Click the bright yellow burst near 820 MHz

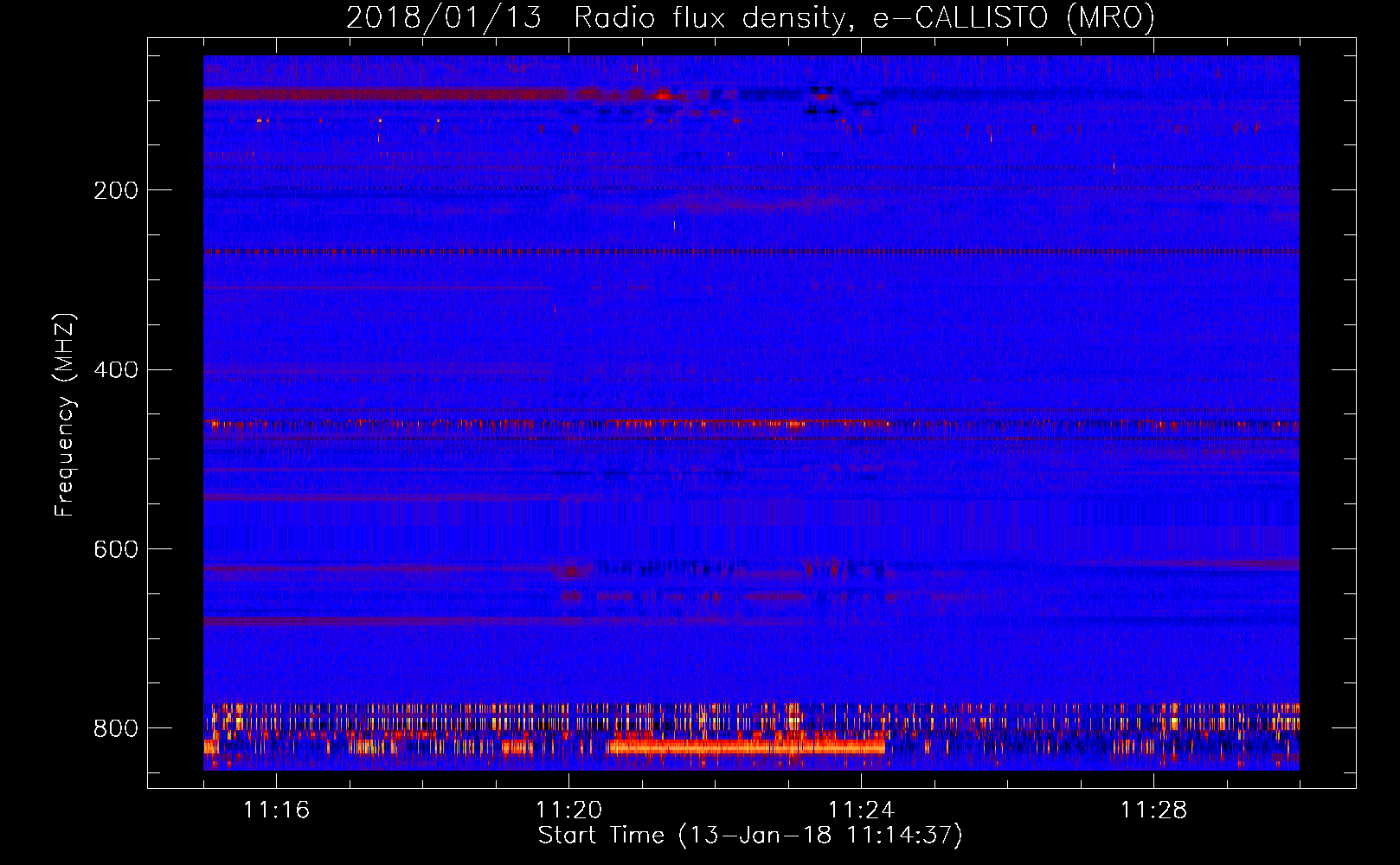pyautogui.click(x=746, y=746)
